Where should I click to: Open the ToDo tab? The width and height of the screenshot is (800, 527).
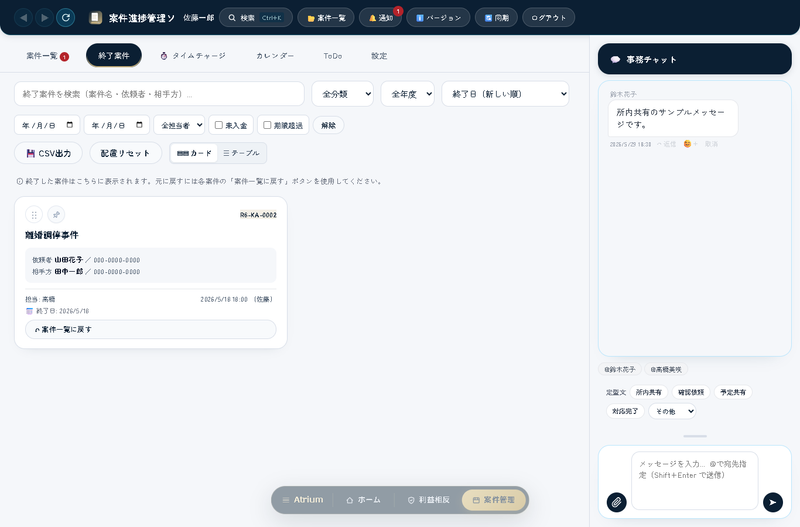pos(333,56)
